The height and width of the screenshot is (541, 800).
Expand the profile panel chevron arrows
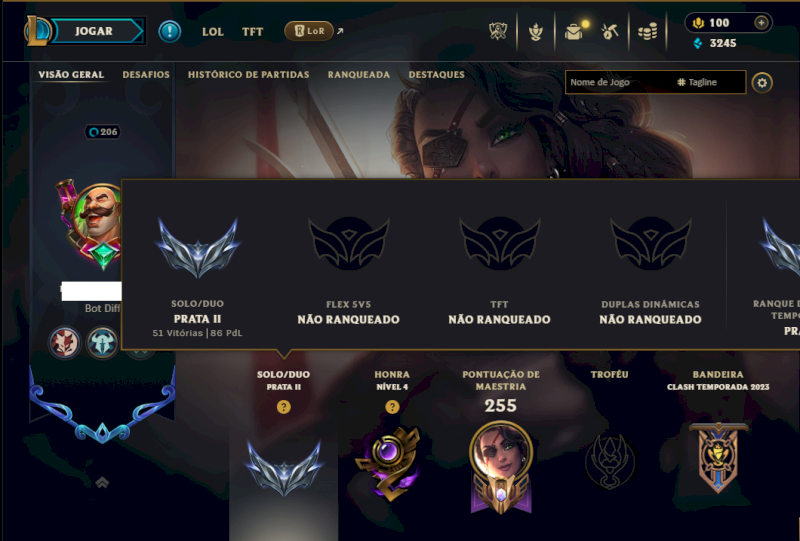point(102,482)
